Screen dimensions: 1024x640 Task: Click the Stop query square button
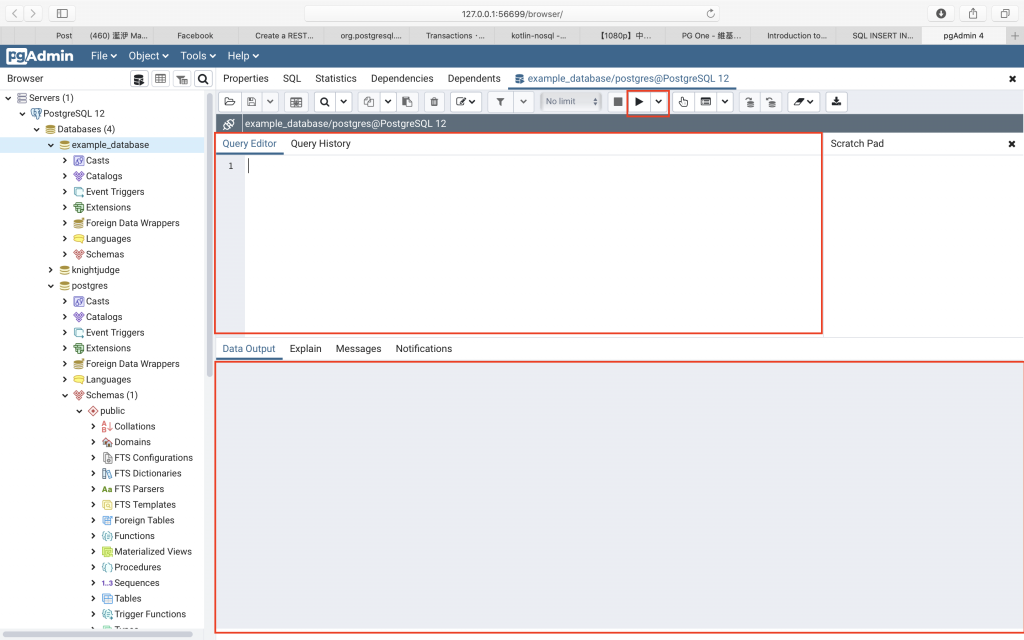coord(618,102)
